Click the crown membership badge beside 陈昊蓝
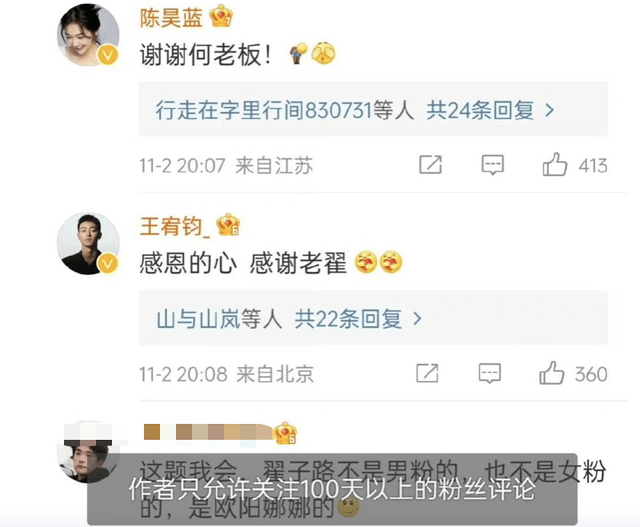 [221, 16]
